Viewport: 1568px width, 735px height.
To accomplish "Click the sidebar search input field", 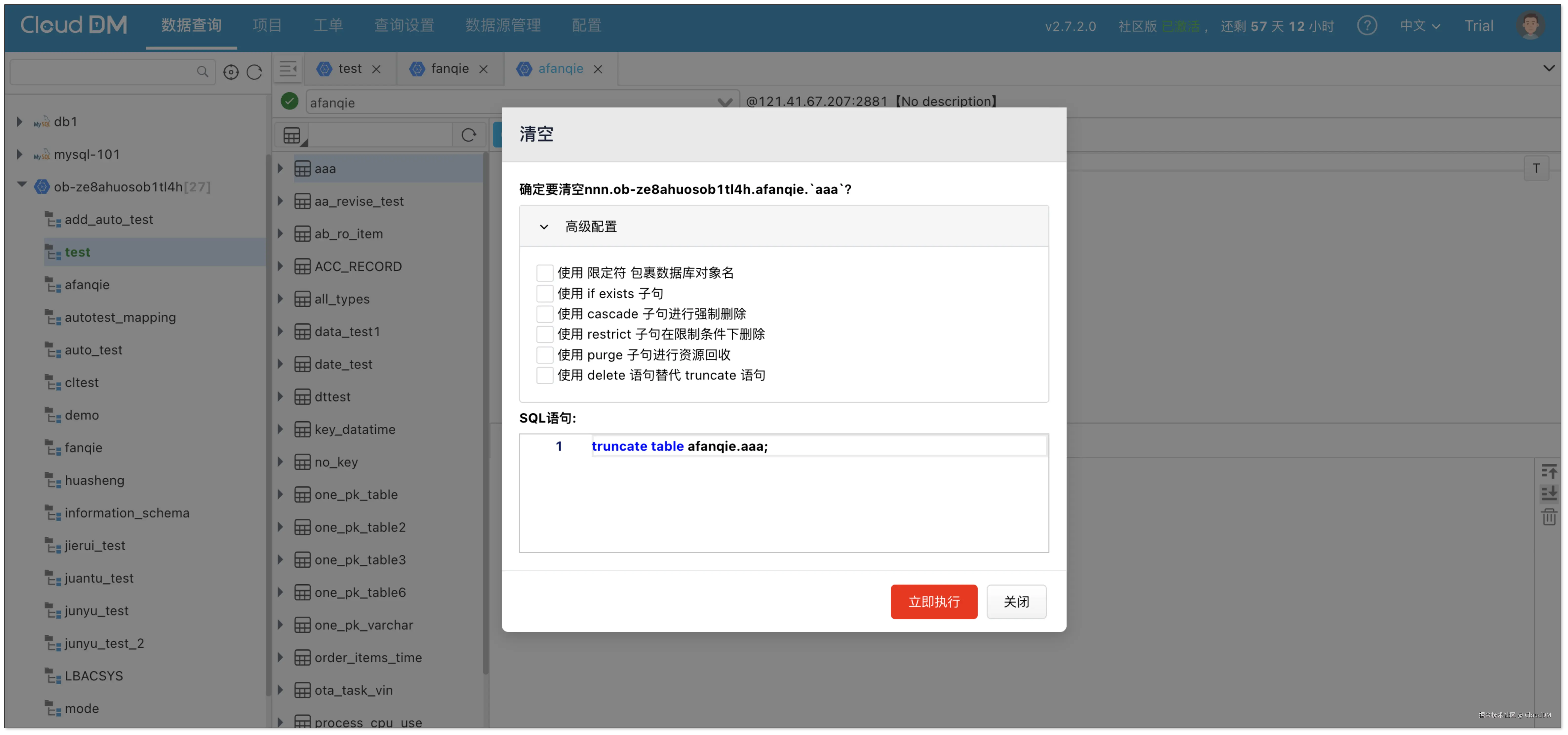I will (x=103, y=72).
